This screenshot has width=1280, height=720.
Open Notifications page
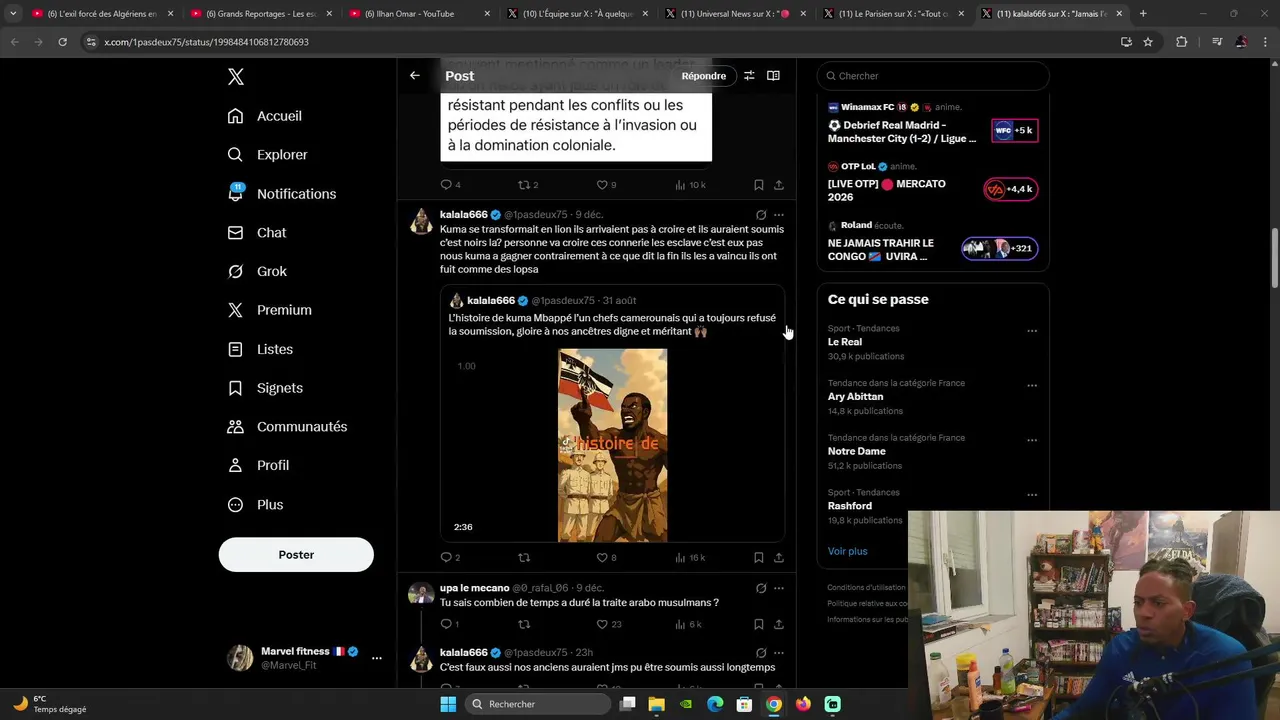tap(282, 194)
